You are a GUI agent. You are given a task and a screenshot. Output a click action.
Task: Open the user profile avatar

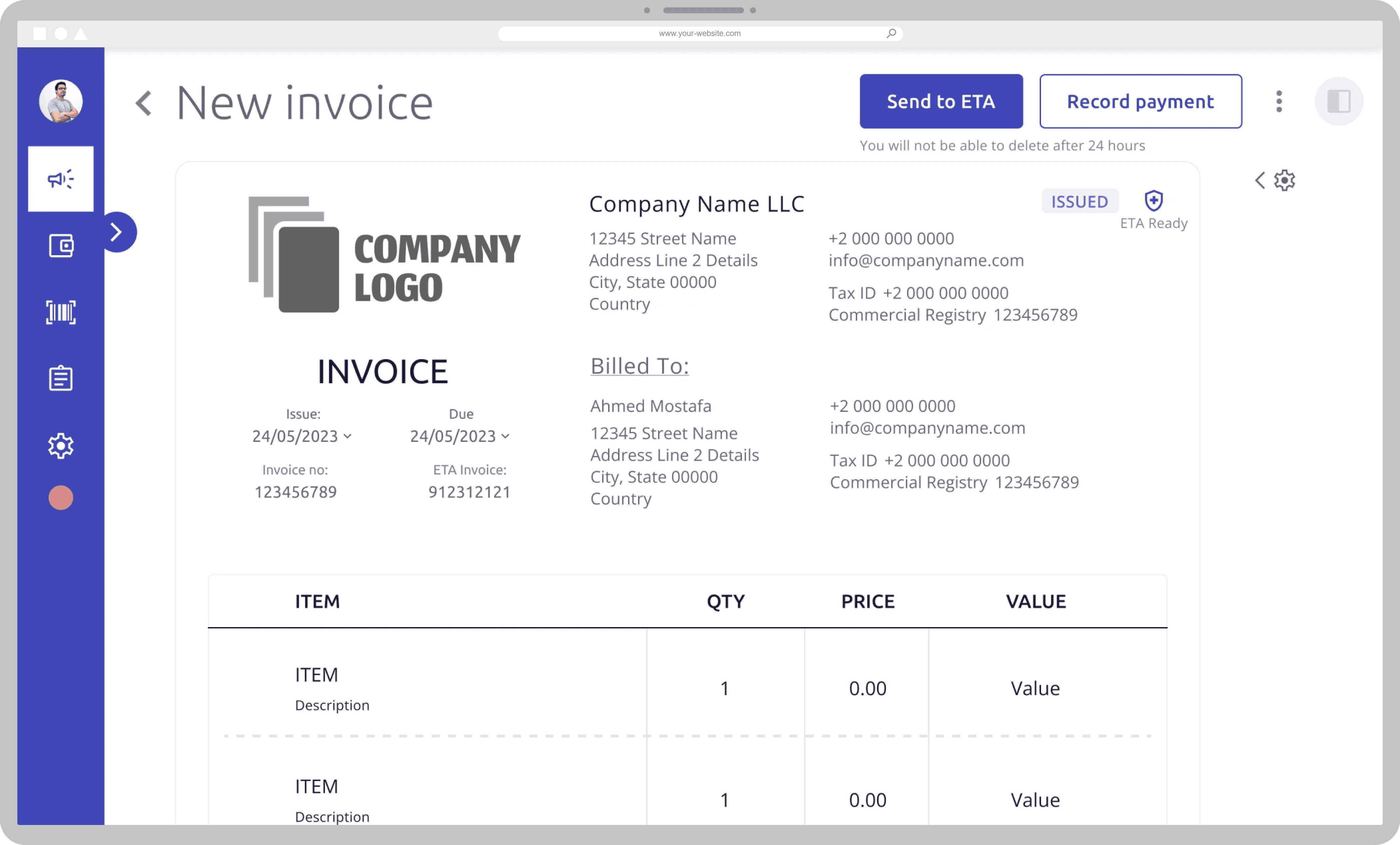(61, 101)
